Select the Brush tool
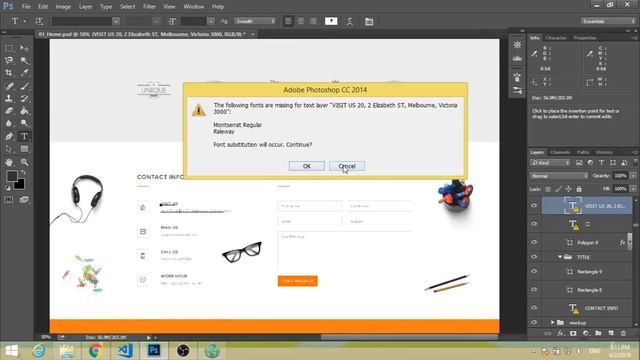 tap(24, 86)
